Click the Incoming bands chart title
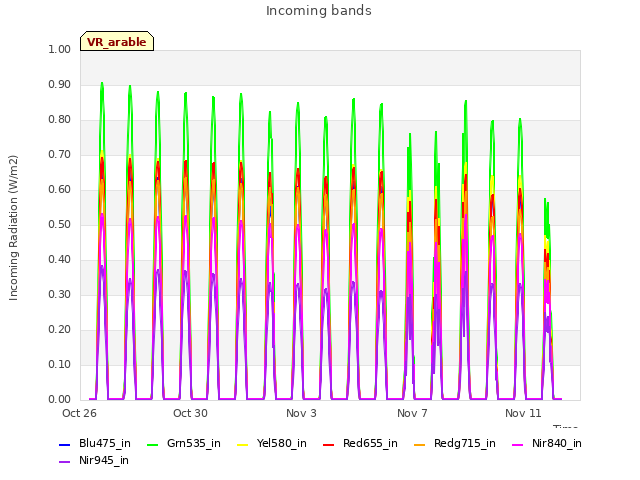Viewport: 640px width, 480px height. click(319, 11)
